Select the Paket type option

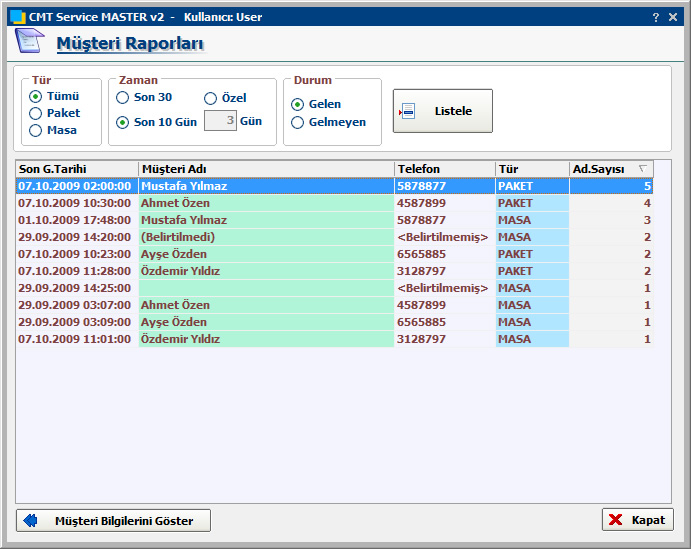tap(36, 113)
